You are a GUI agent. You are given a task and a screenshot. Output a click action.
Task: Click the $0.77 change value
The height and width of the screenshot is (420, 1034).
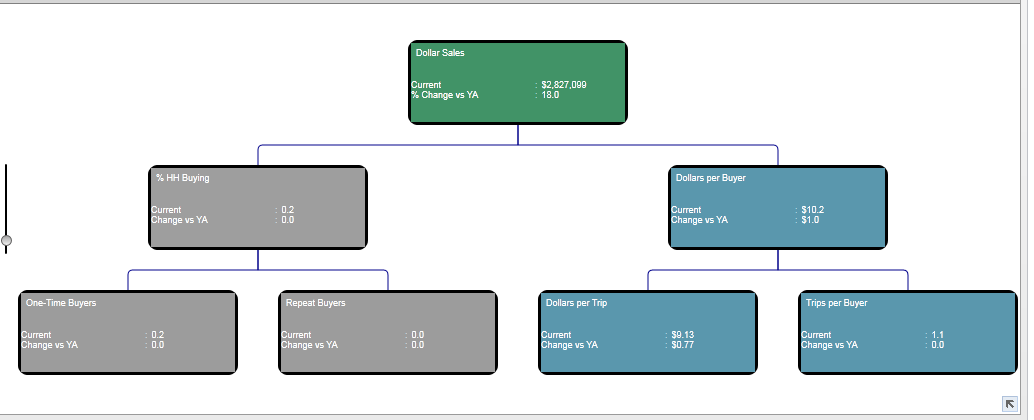[x=682, y=345]
